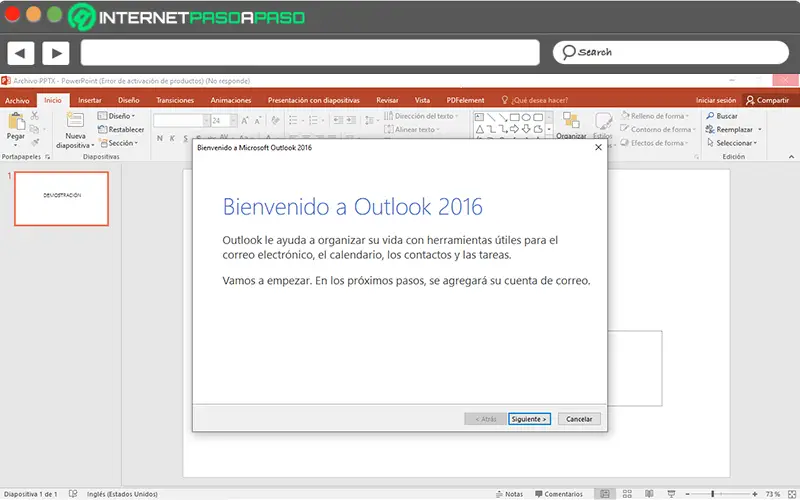Click Iniciar sesión link
The image size is (800, 500).
coord(716,101)
